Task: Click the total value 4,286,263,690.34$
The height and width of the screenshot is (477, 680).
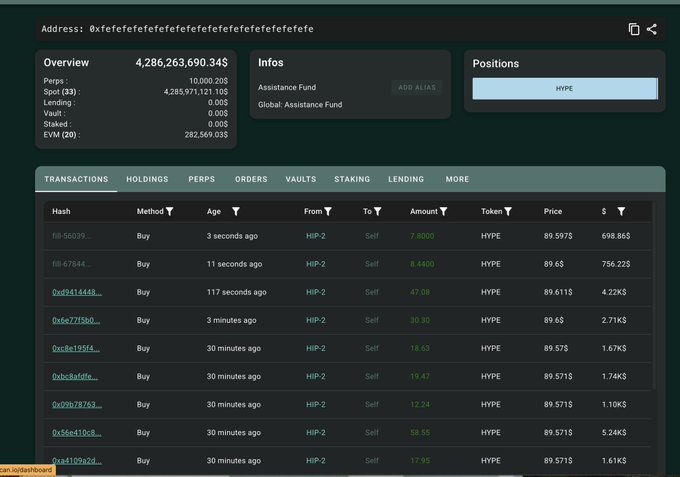Action: coord(181,63)
